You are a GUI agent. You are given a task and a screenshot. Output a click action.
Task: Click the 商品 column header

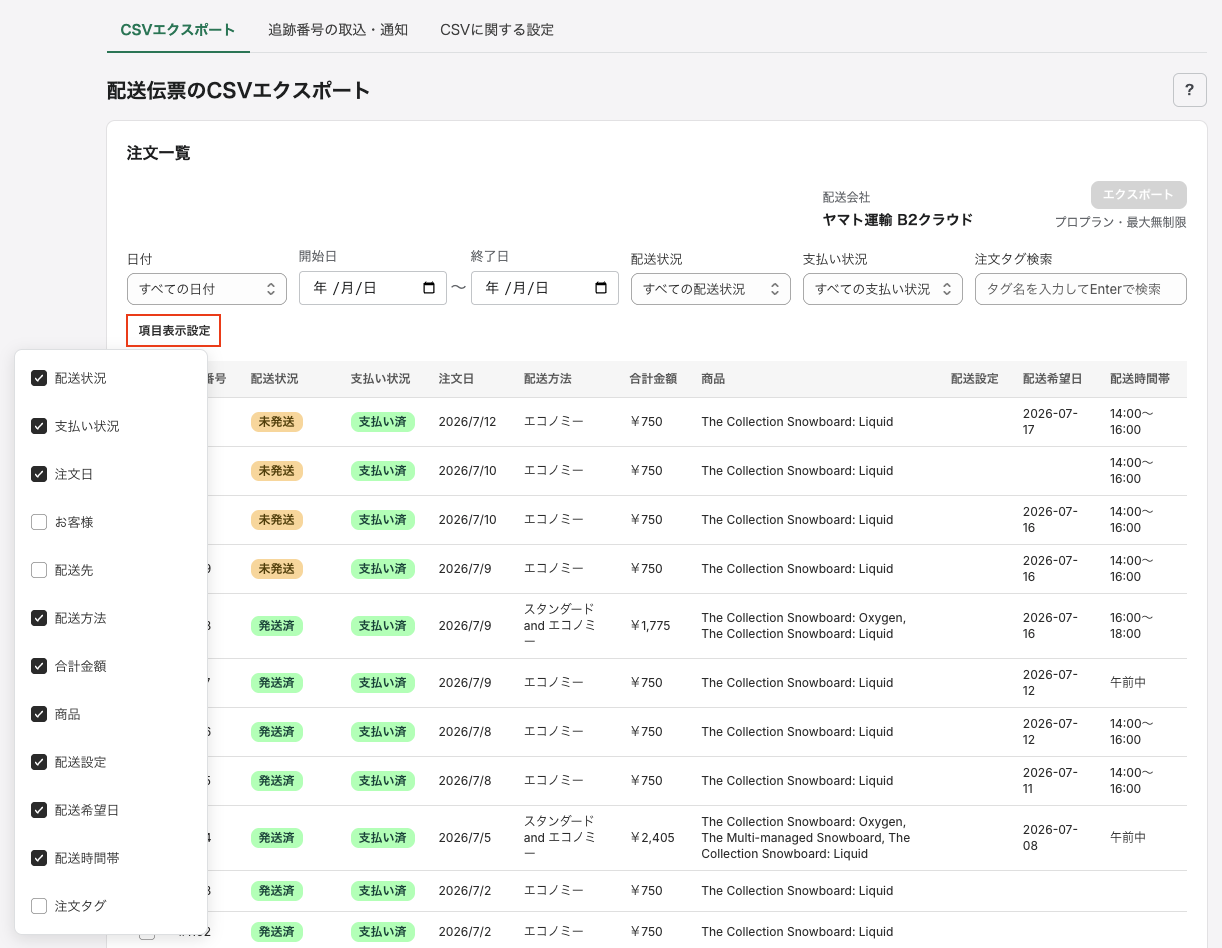713,379
